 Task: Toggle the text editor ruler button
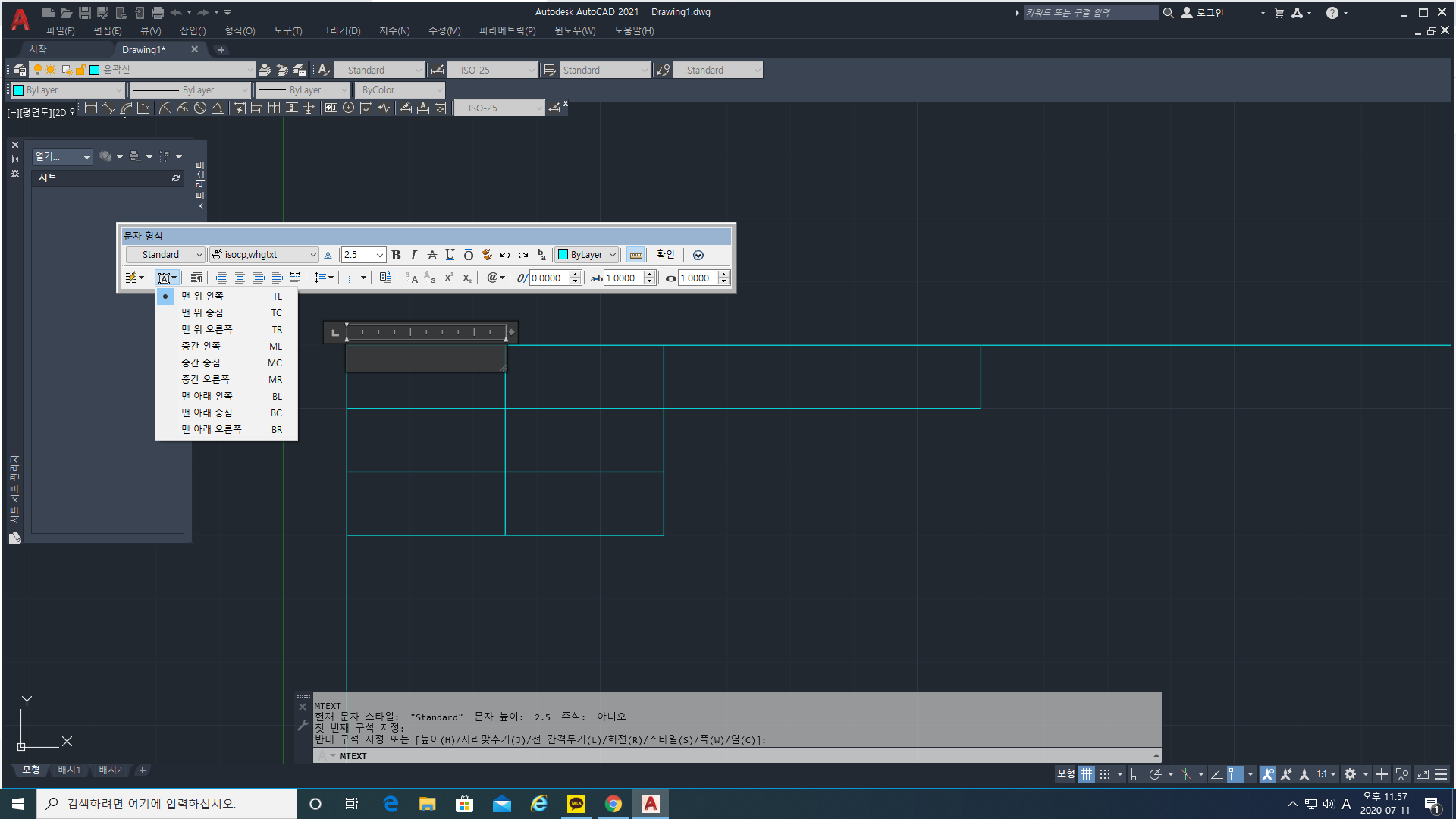[635, 255]
